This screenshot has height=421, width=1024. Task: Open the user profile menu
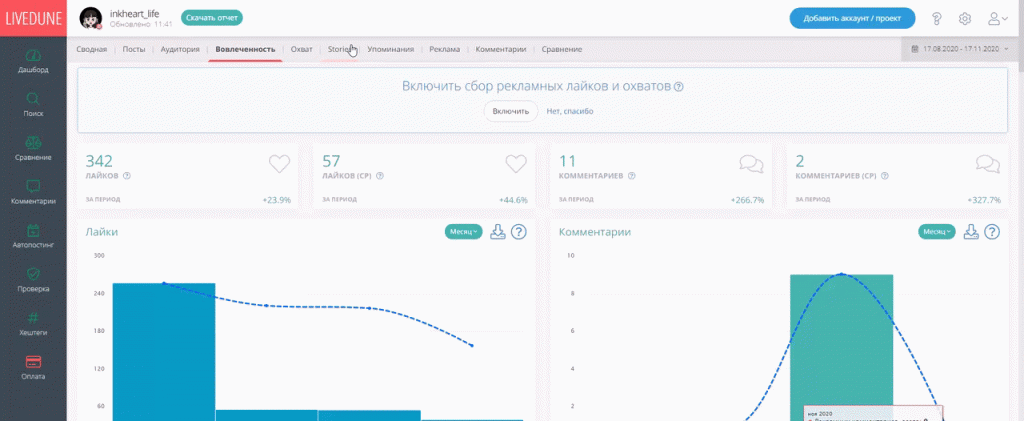[x=996, y=19]
